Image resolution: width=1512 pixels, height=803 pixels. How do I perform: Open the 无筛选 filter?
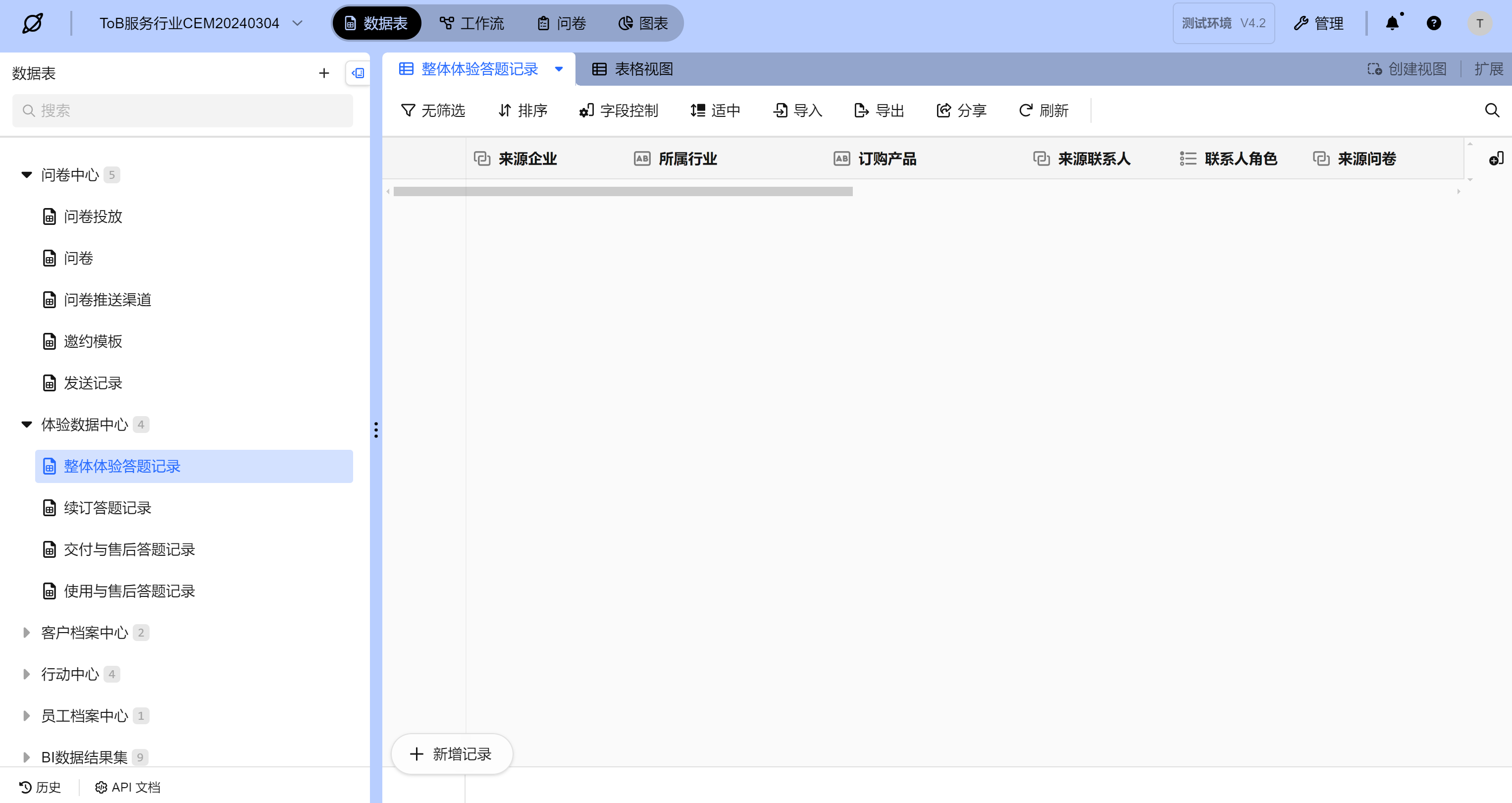point(432,110)
